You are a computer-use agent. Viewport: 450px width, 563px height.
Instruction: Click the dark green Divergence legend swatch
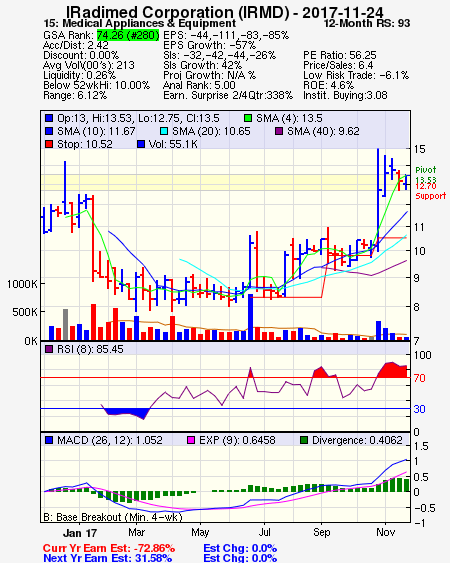(304, 440)
